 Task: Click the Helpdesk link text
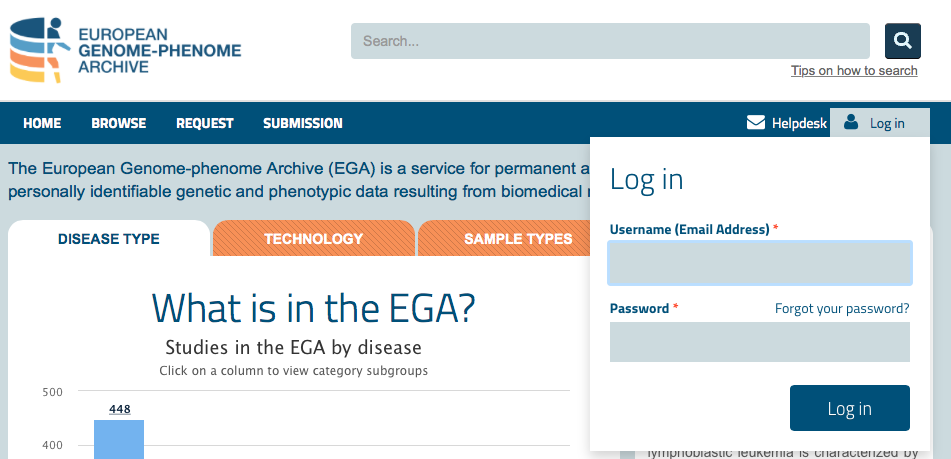799,124
